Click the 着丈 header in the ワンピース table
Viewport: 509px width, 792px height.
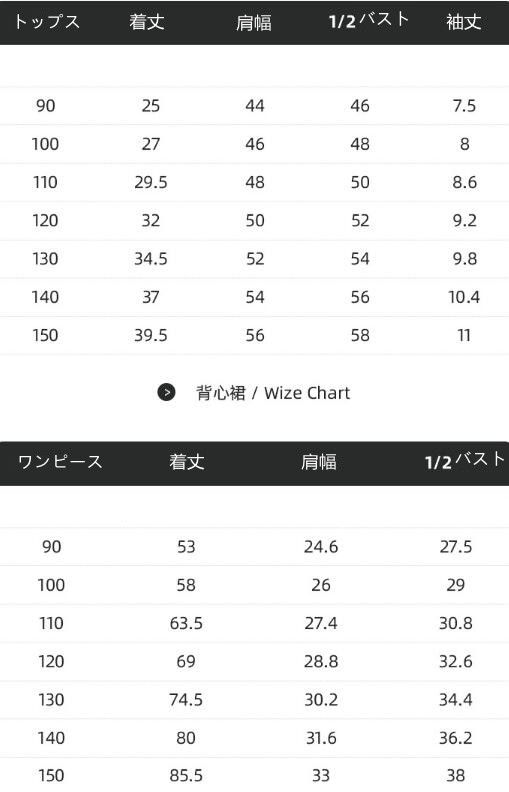[x=187, y=462]
